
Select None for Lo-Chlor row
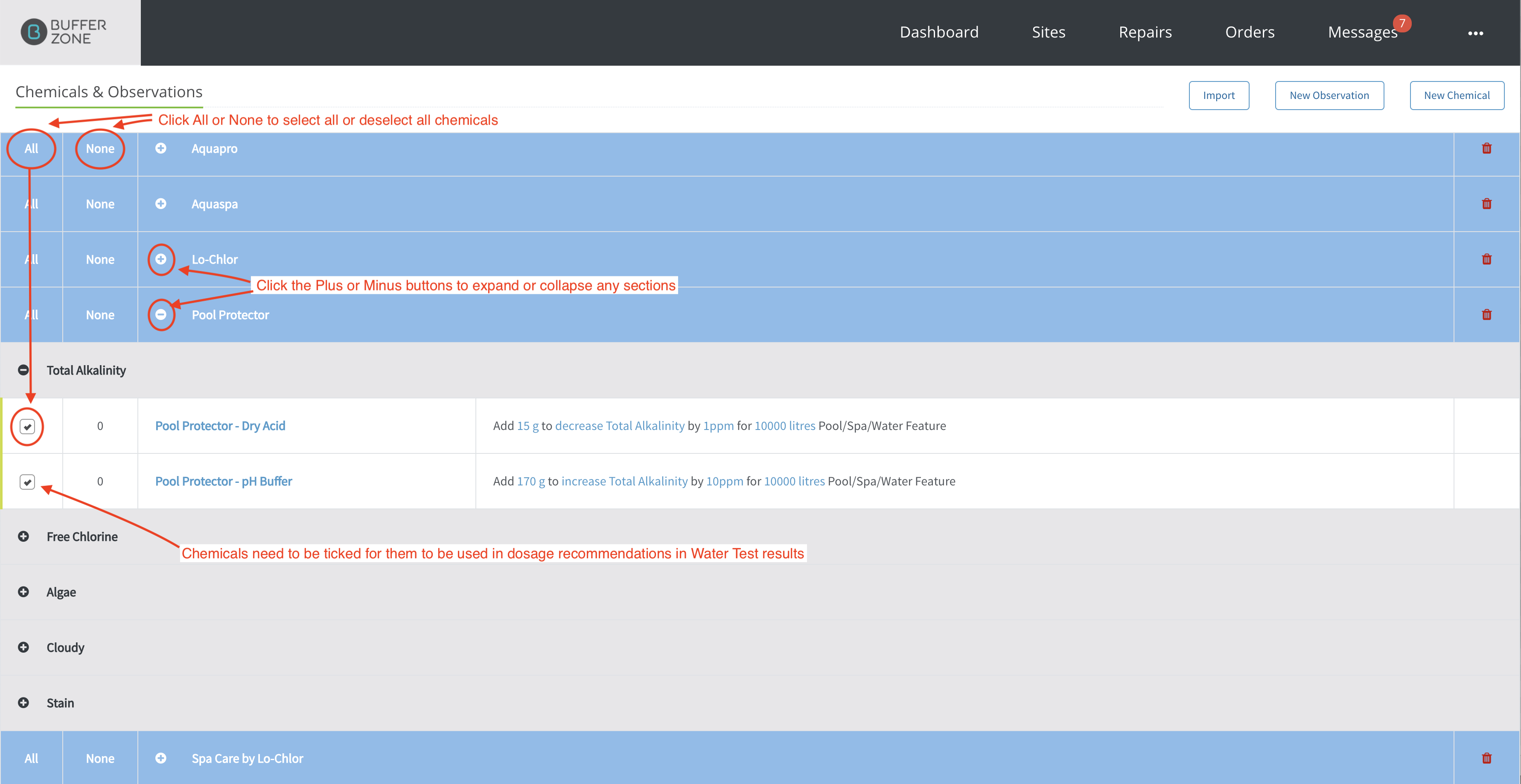(x=100, y=260)
